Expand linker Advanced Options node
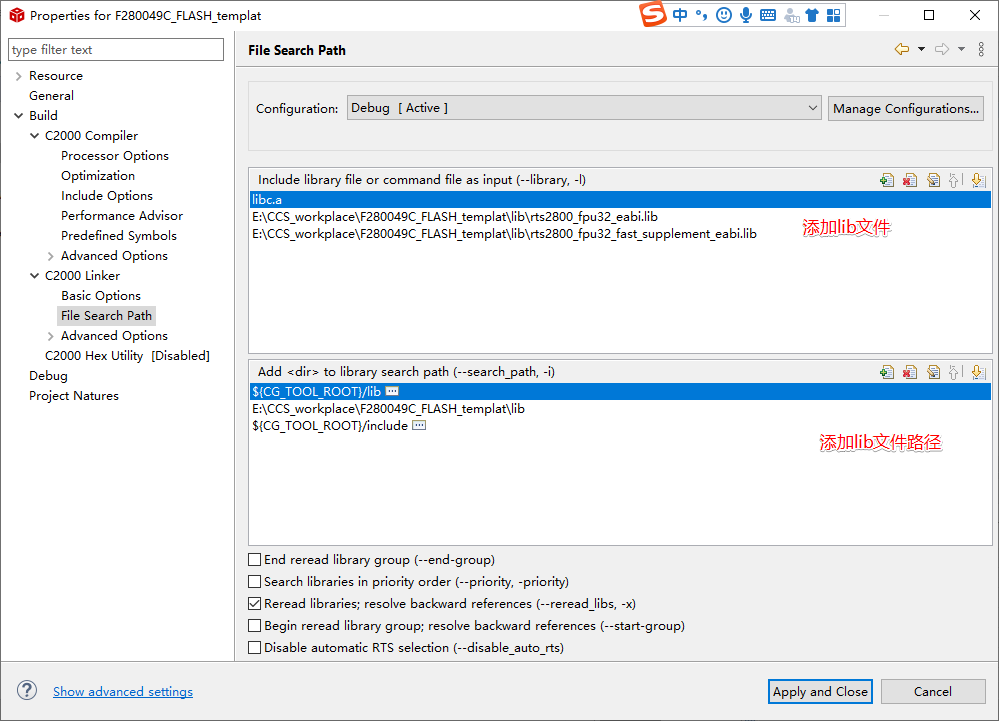This screenshot has height=721, width=999. pyautogui.click(x=50, y=336)
